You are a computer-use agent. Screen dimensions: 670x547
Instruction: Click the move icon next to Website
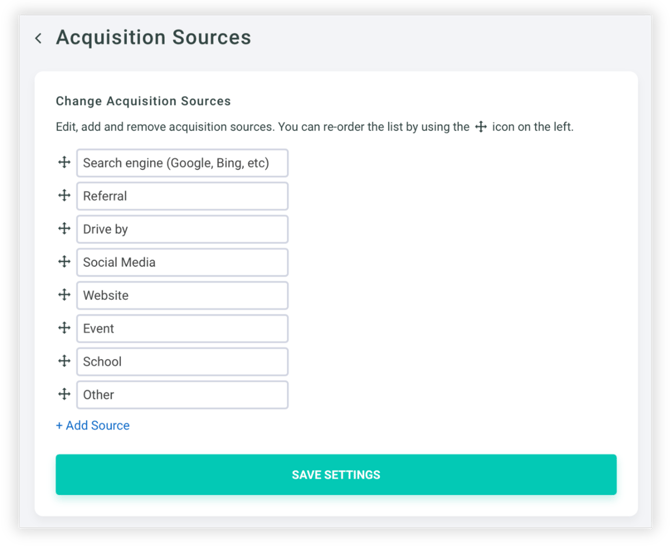64,294
